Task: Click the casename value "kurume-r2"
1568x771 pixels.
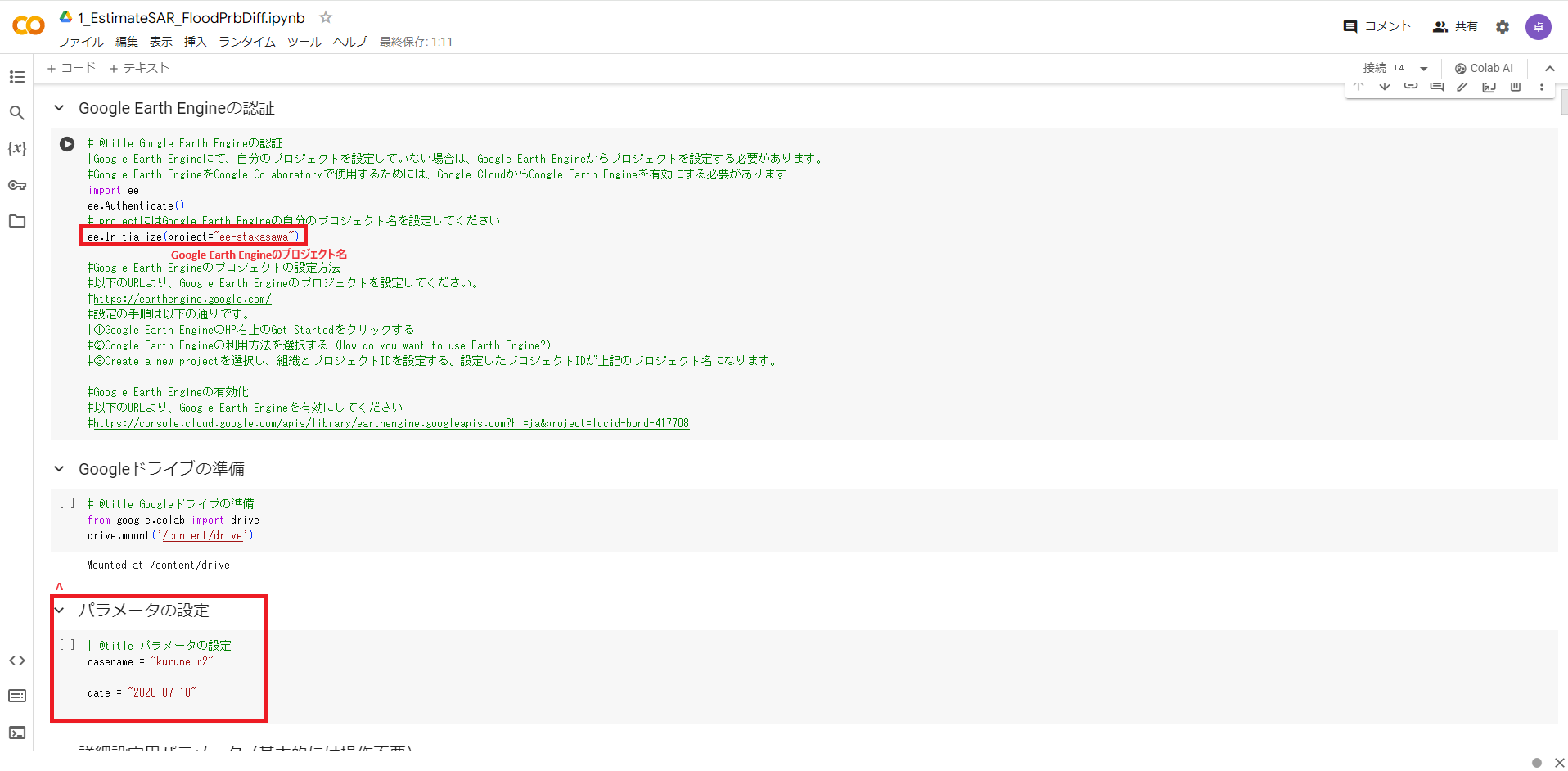Action: point(182,661)
